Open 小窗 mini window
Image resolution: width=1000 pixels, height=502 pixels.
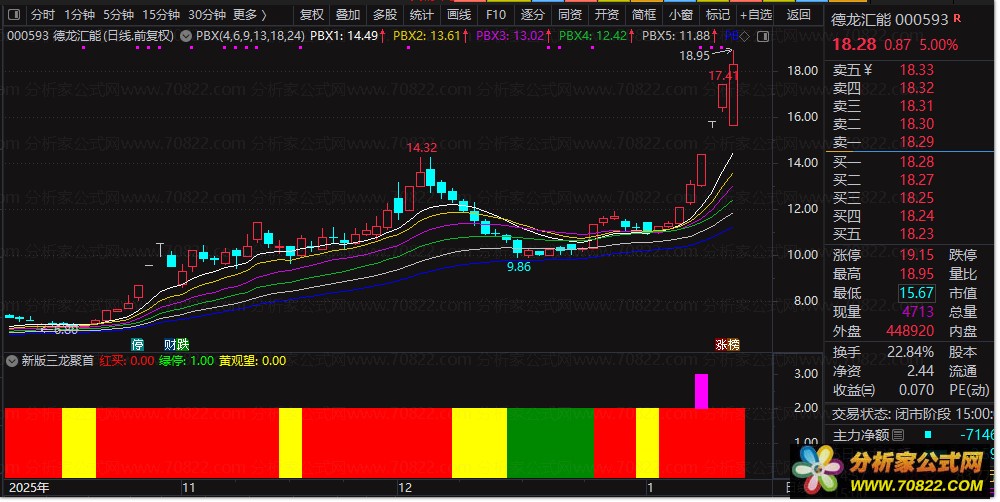(680, 14)
